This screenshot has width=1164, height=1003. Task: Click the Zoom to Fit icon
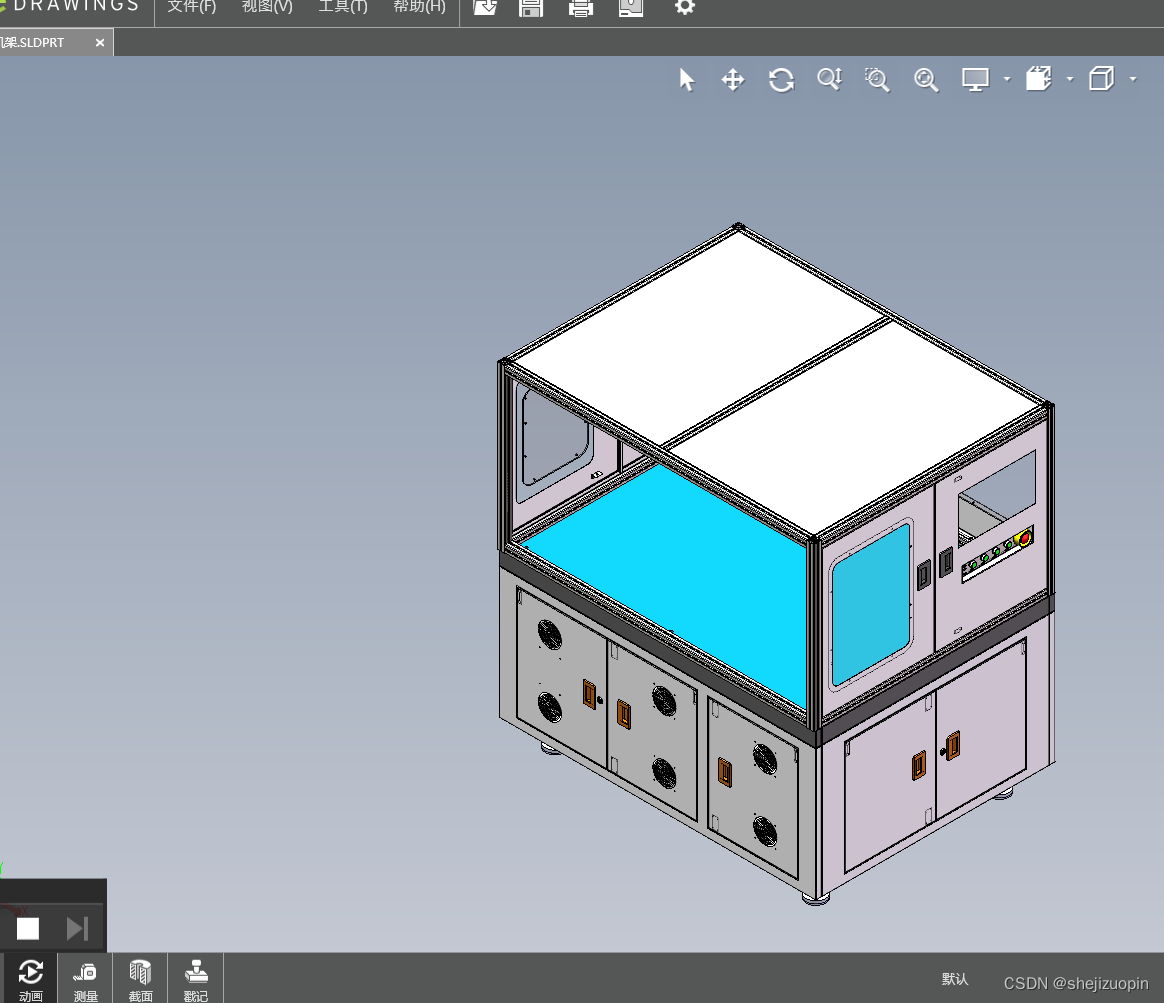coord(926,79)
